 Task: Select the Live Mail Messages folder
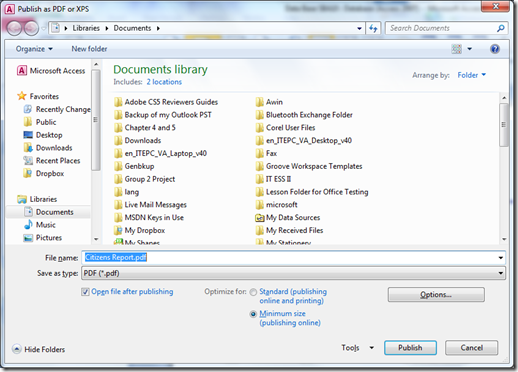(x=150, y=205)
